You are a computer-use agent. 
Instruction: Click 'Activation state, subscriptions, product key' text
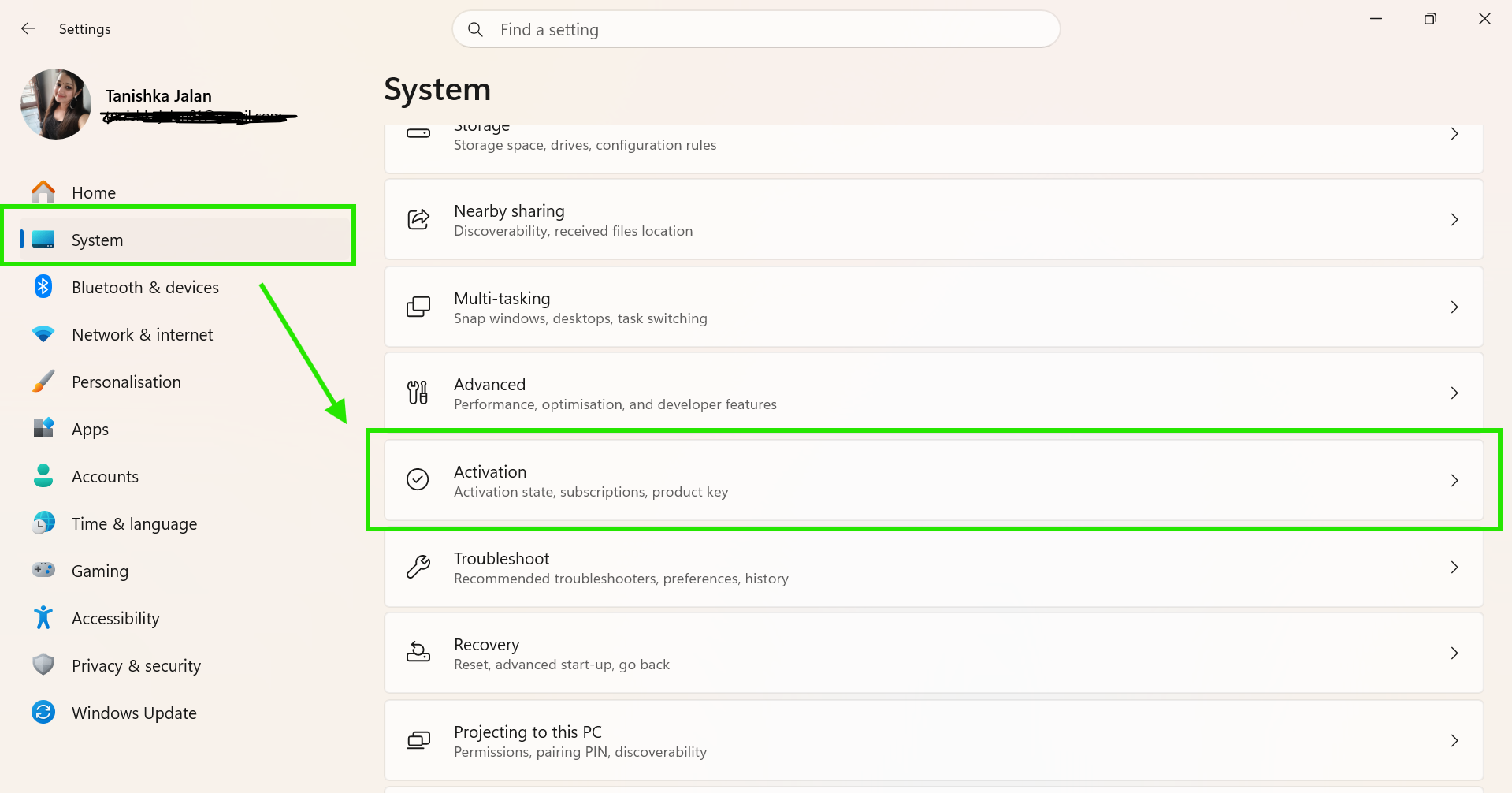point(591,492)
